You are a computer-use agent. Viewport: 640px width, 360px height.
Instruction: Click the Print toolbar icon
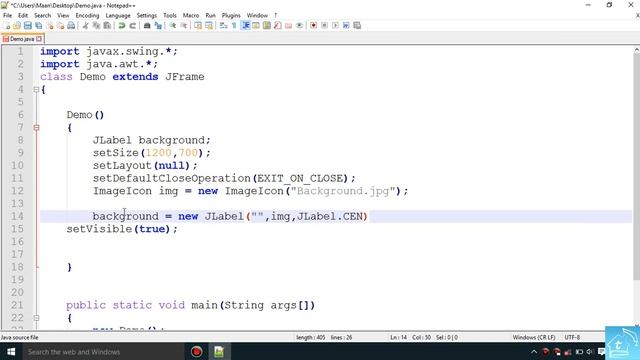point(71,25)
